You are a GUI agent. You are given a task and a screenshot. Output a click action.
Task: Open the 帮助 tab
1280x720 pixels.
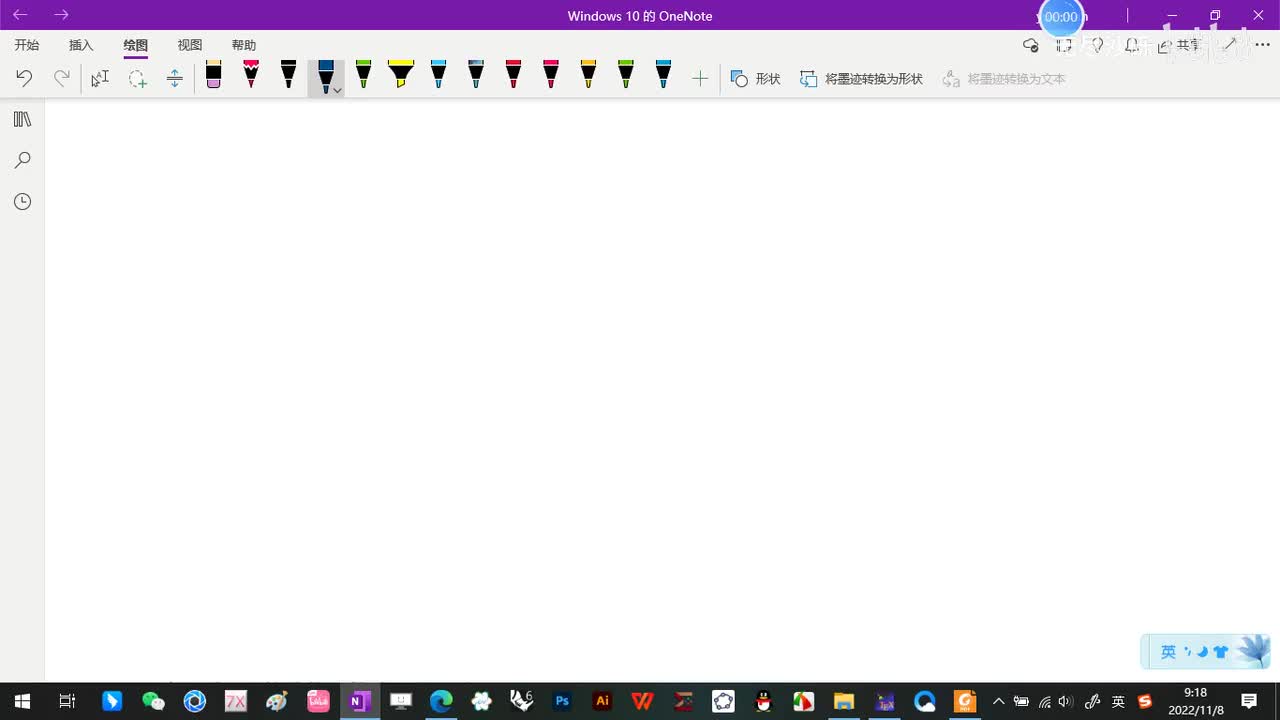point(244,45)
